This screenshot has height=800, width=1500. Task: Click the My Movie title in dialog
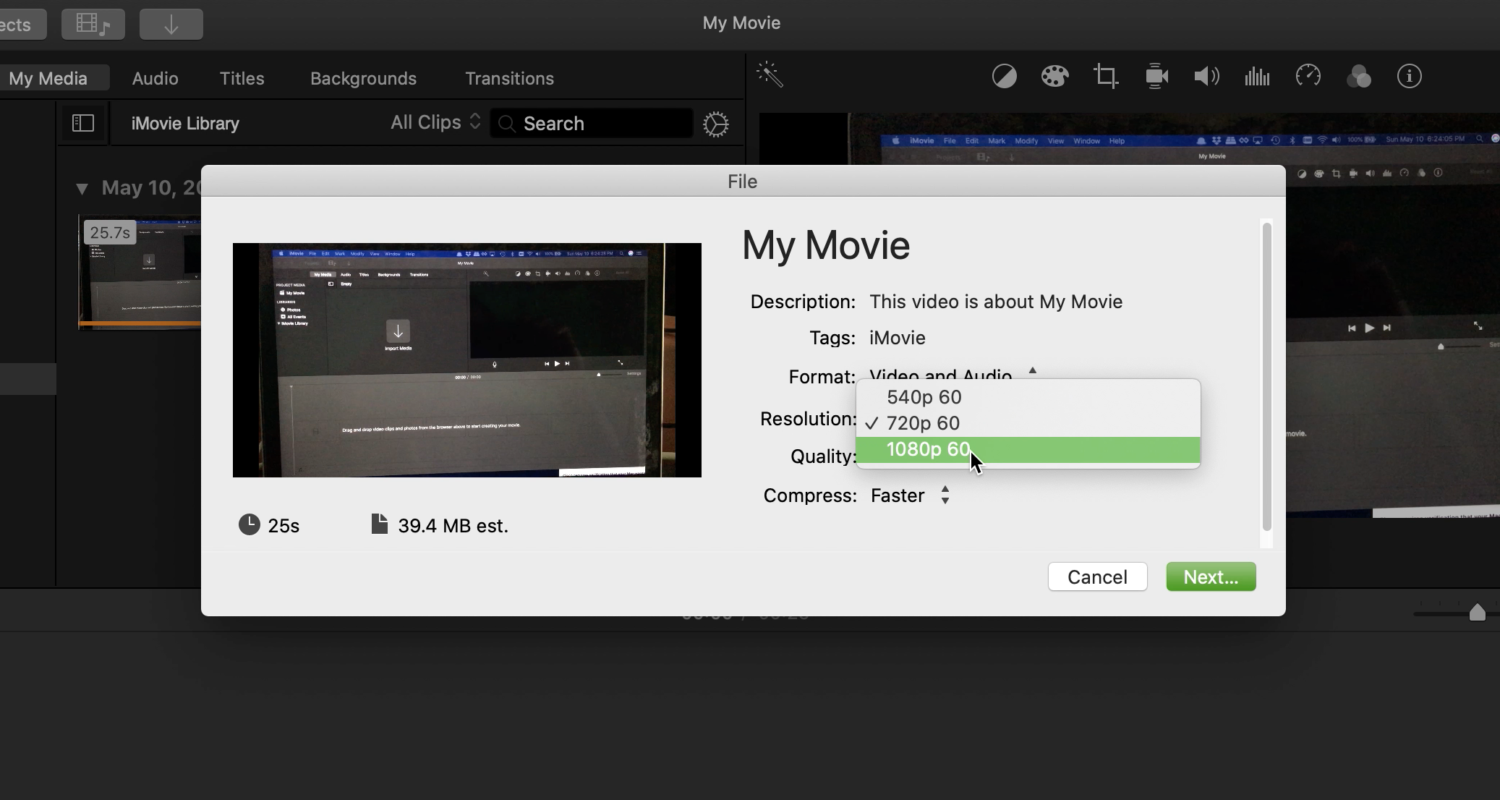coord(825,246)
